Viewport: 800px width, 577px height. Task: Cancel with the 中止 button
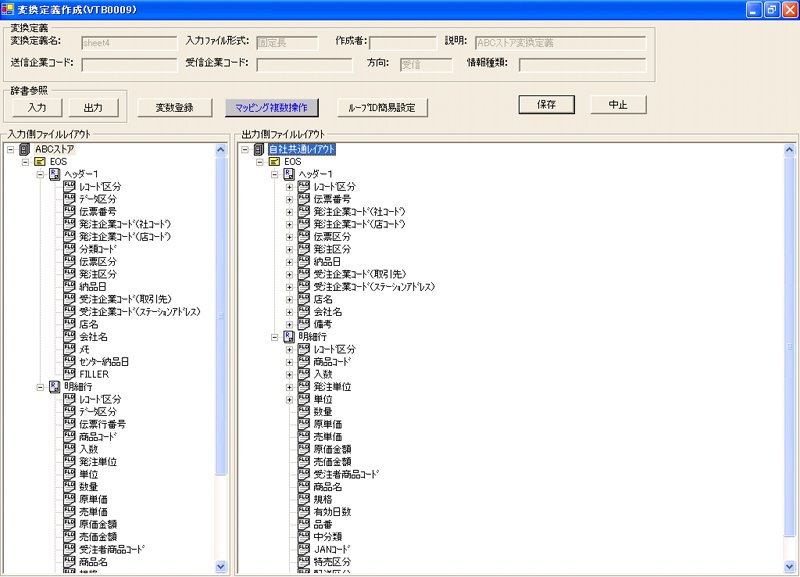click(618, 105)
